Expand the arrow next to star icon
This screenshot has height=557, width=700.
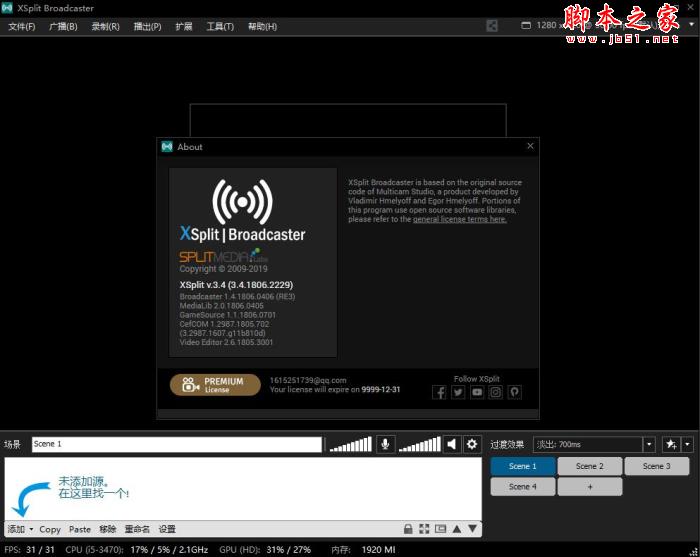click(688, 444)
